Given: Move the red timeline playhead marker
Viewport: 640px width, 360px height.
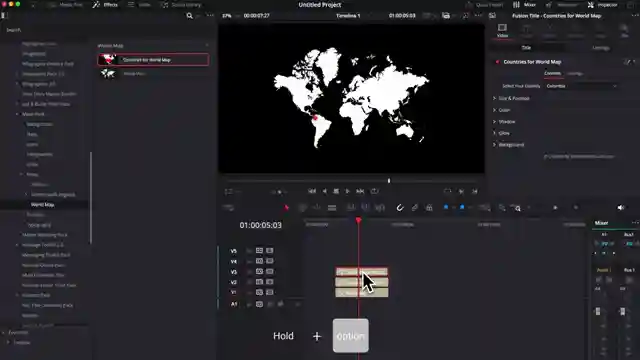Looking at the screenshot, I should tap(358, 220).
